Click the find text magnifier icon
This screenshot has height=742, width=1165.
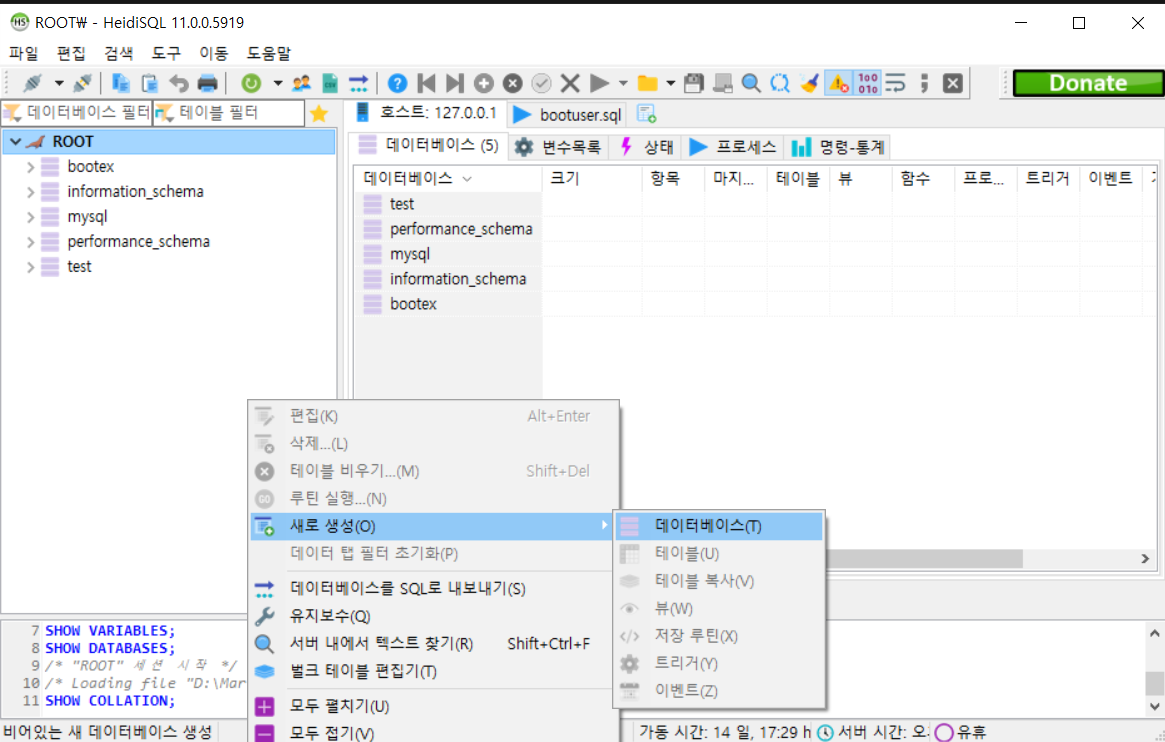pyautogui.click(x=751, y=83)
